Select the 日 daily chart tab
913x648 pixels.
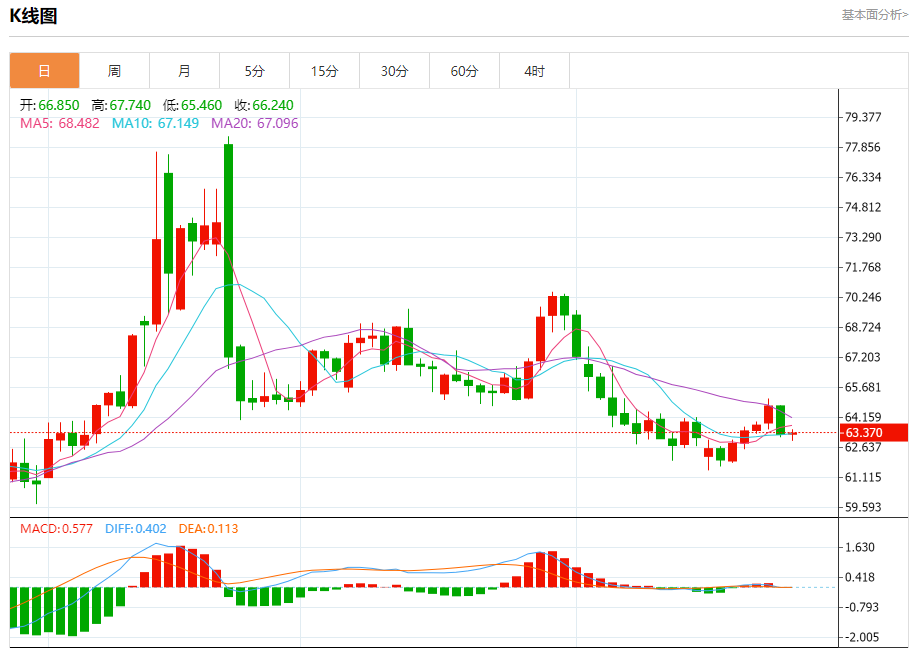(44, 71)
